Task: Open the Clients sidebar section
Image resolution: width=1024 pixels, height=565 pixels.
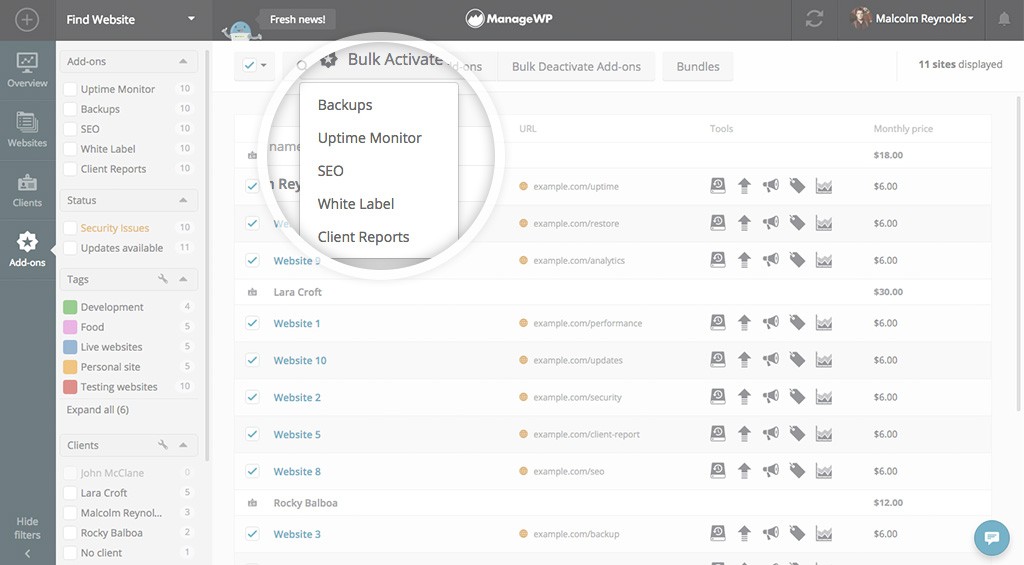Action: coord(27,189)
